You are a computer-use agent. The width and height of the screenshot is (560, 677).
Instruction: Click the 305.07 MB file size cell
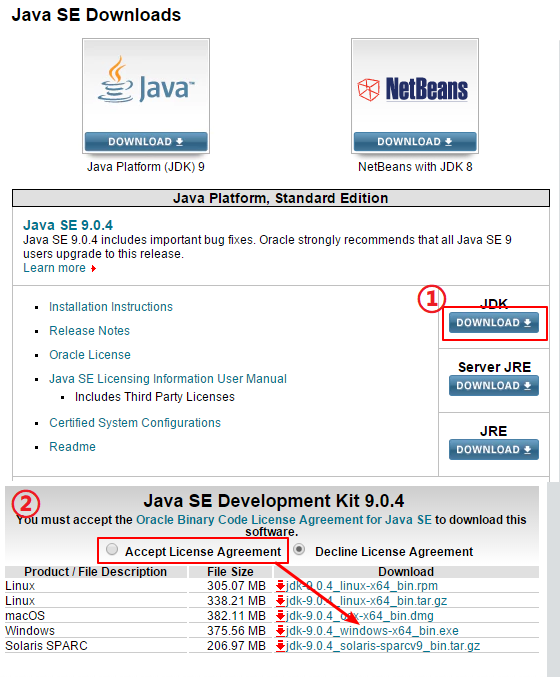tap(236, 586)
